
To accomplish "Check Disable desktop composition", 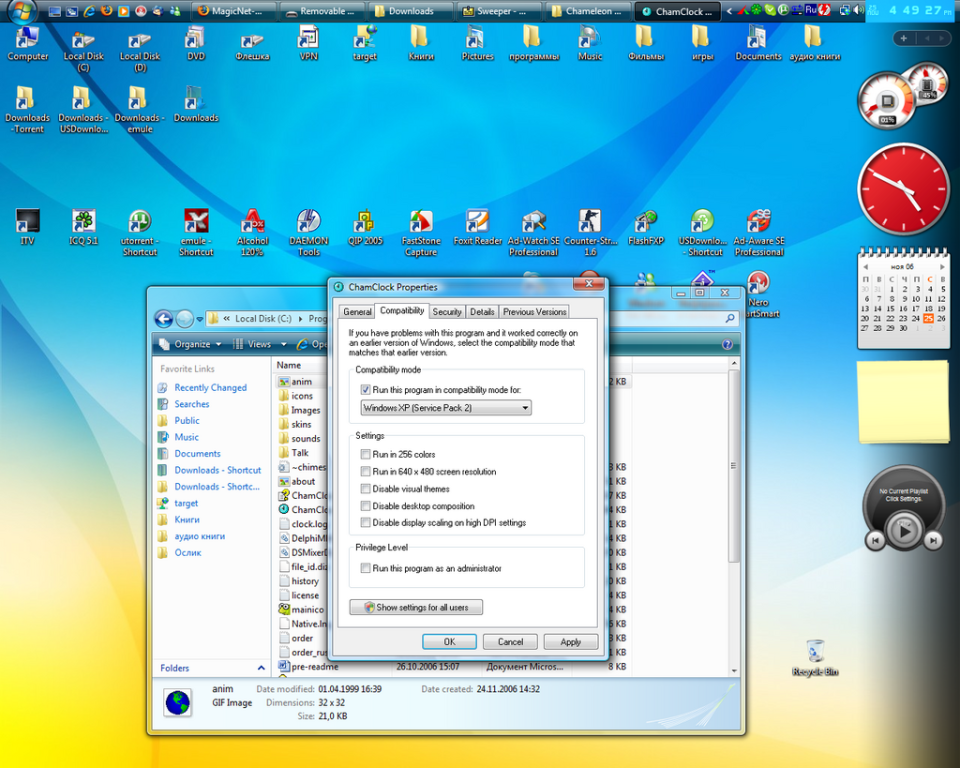I will [x=366, y=506].
